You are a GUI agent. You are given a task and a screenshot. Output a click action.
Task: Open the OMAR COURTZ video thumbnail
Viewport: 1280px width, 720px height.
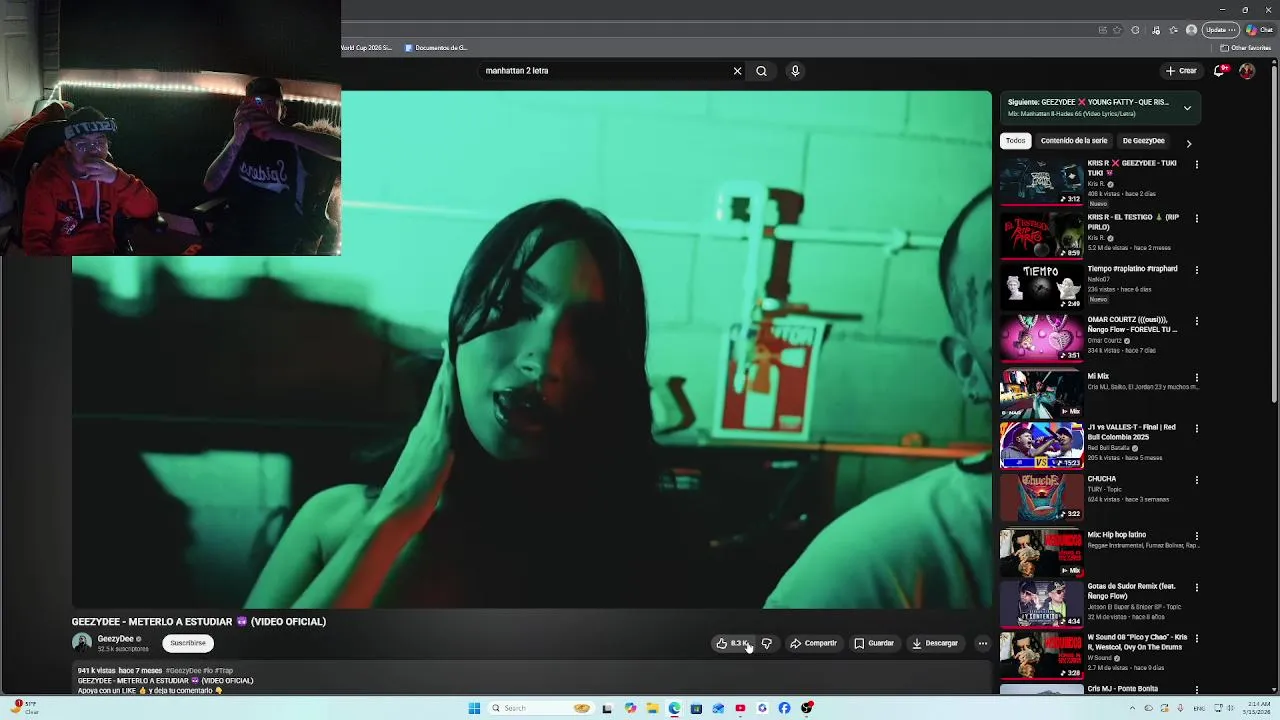pos(1041,339)
